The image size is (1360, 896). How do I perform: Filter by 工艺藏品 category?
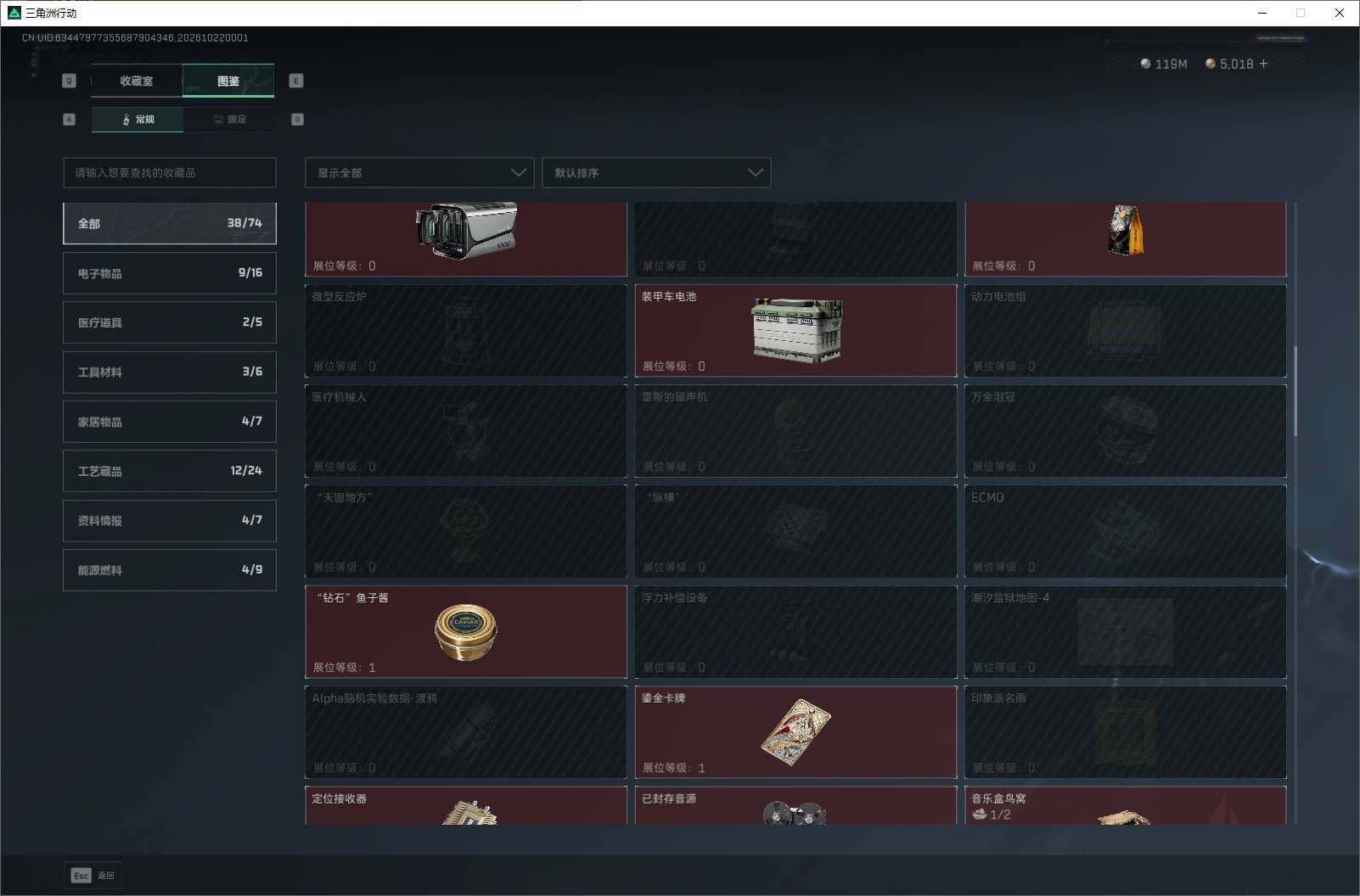point(170,471)
